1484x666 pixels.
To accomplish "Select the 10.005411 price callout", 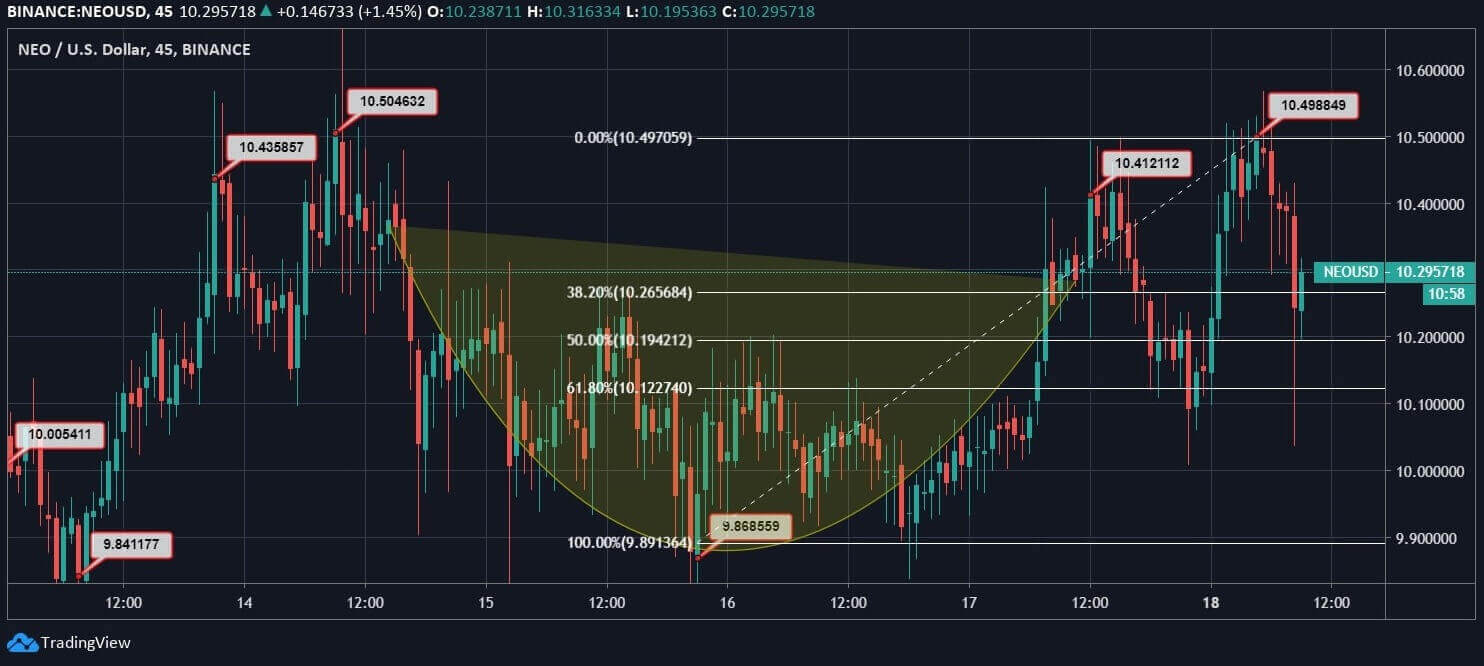I will click(60, 434).
